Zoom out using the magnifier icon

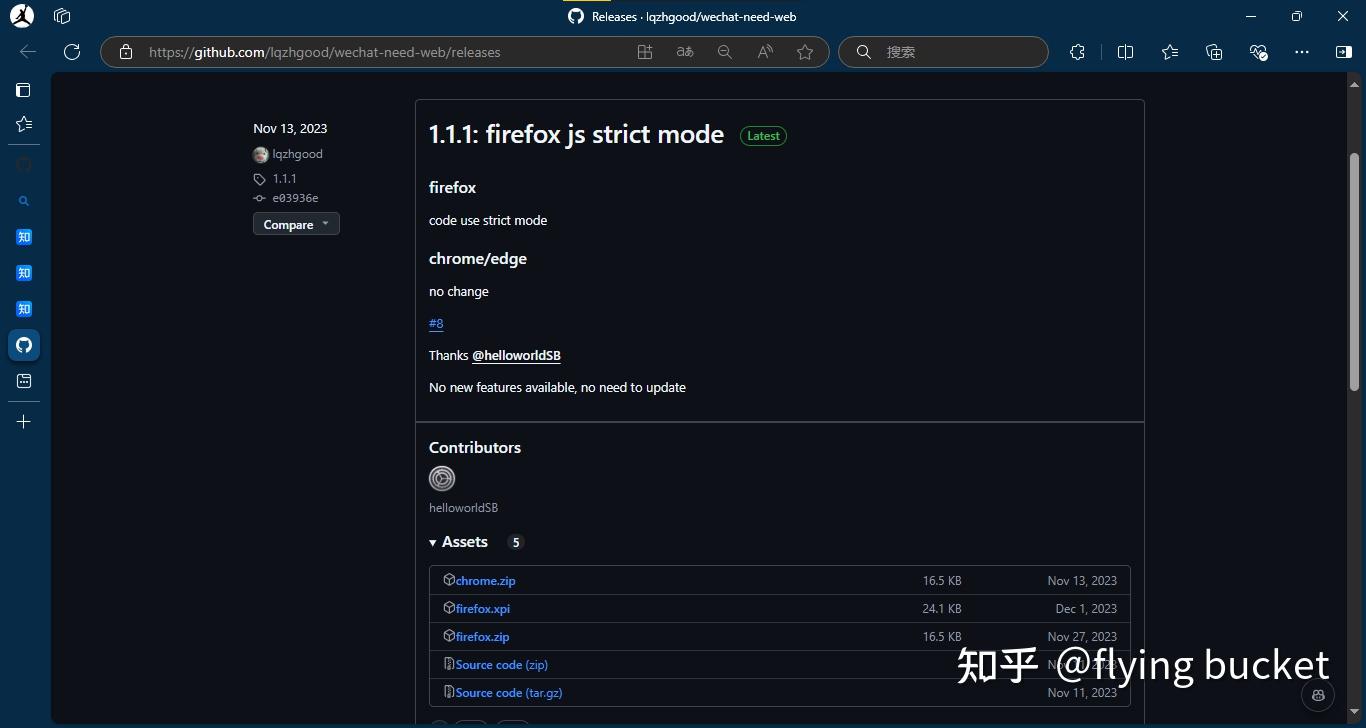[x=724, y=51]
